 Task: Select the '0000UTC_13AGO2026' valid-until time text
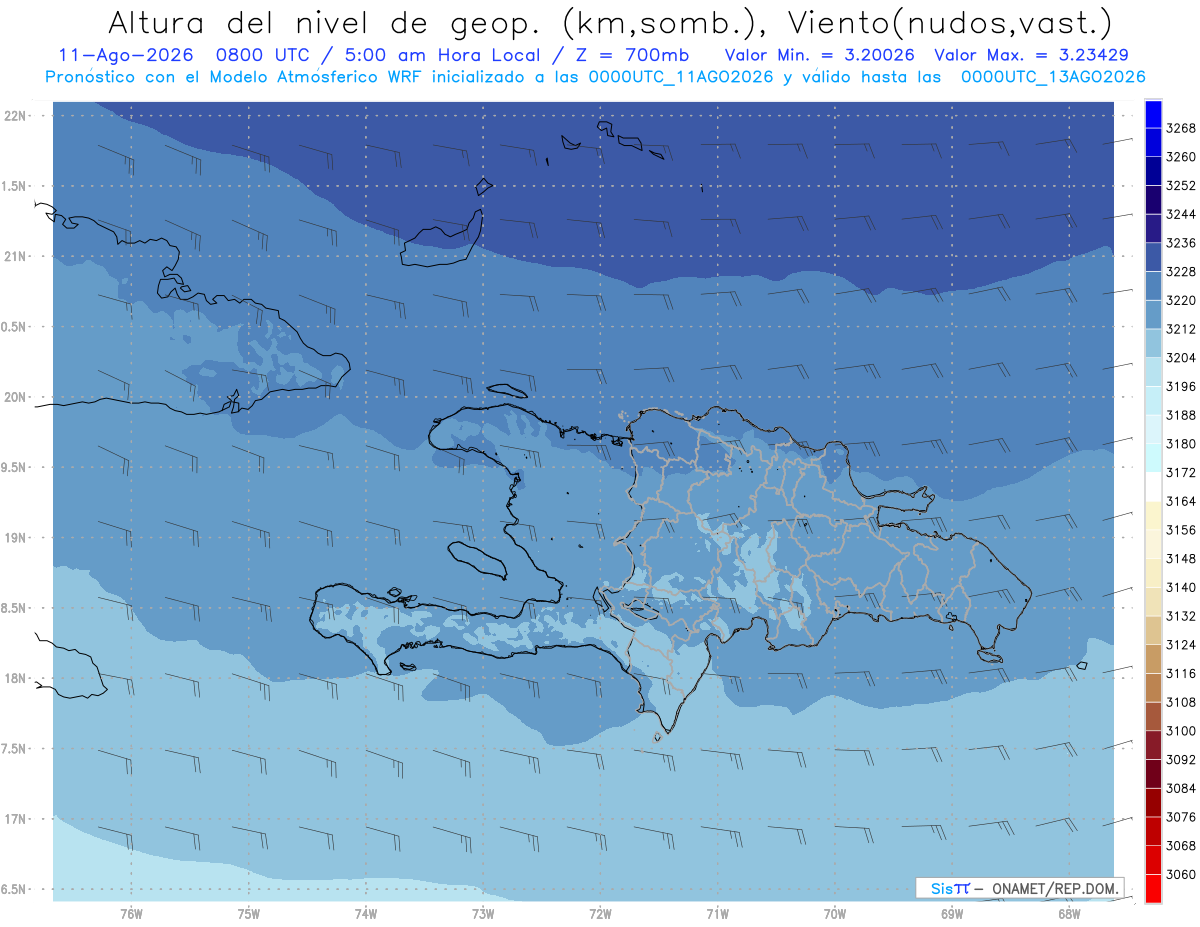point(1053,76)
